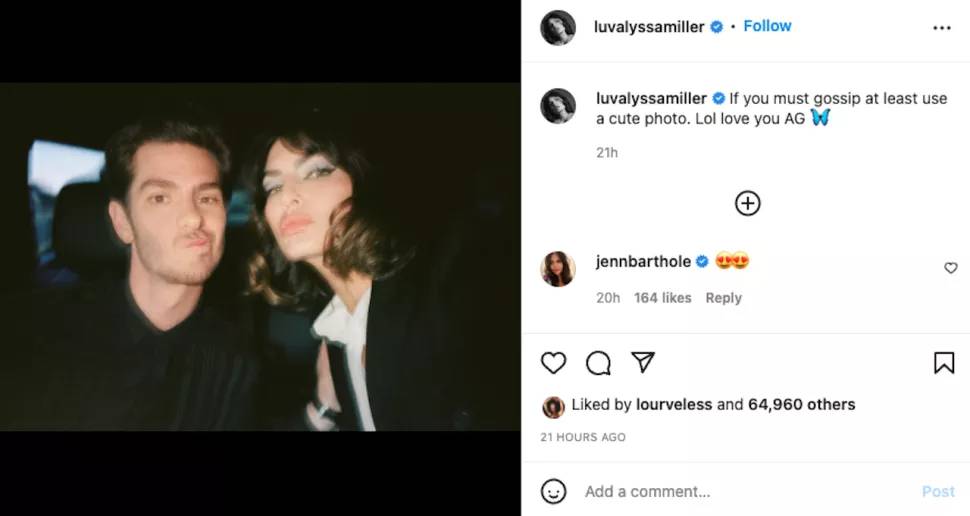970x516 pixels.
Task: Save post with bookmark icon
Action: (x=943, y=363)
